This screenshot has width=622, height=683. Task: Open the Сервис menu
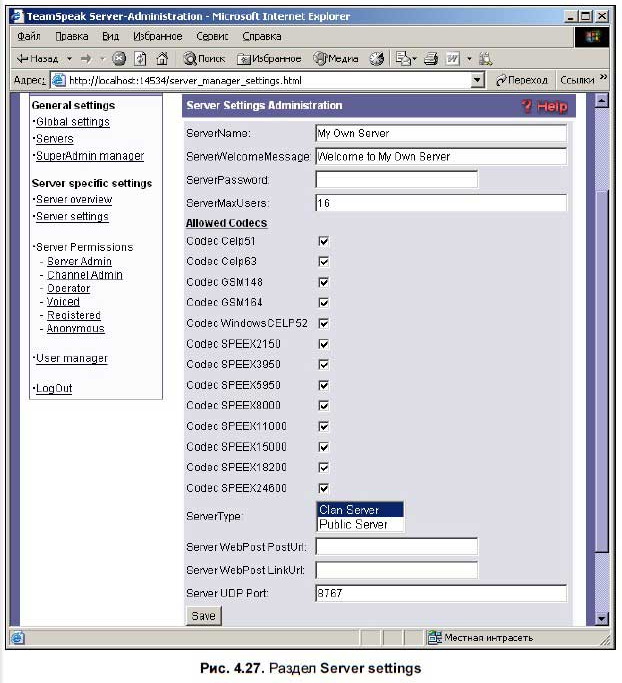click(x=212, y=36)
